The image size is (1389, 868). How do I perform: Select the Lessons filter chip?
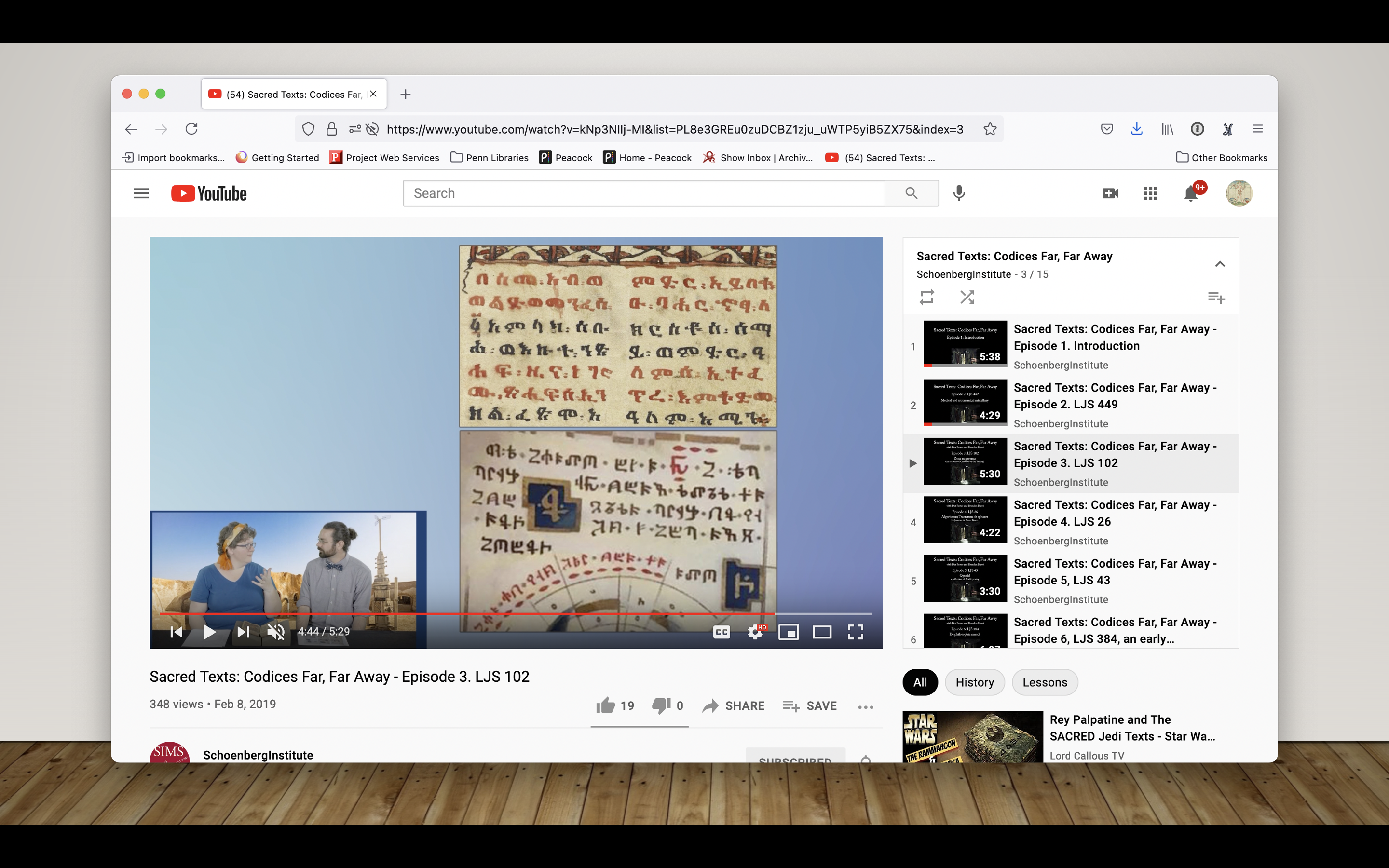pyautogui.click(x=1045, y=682)
